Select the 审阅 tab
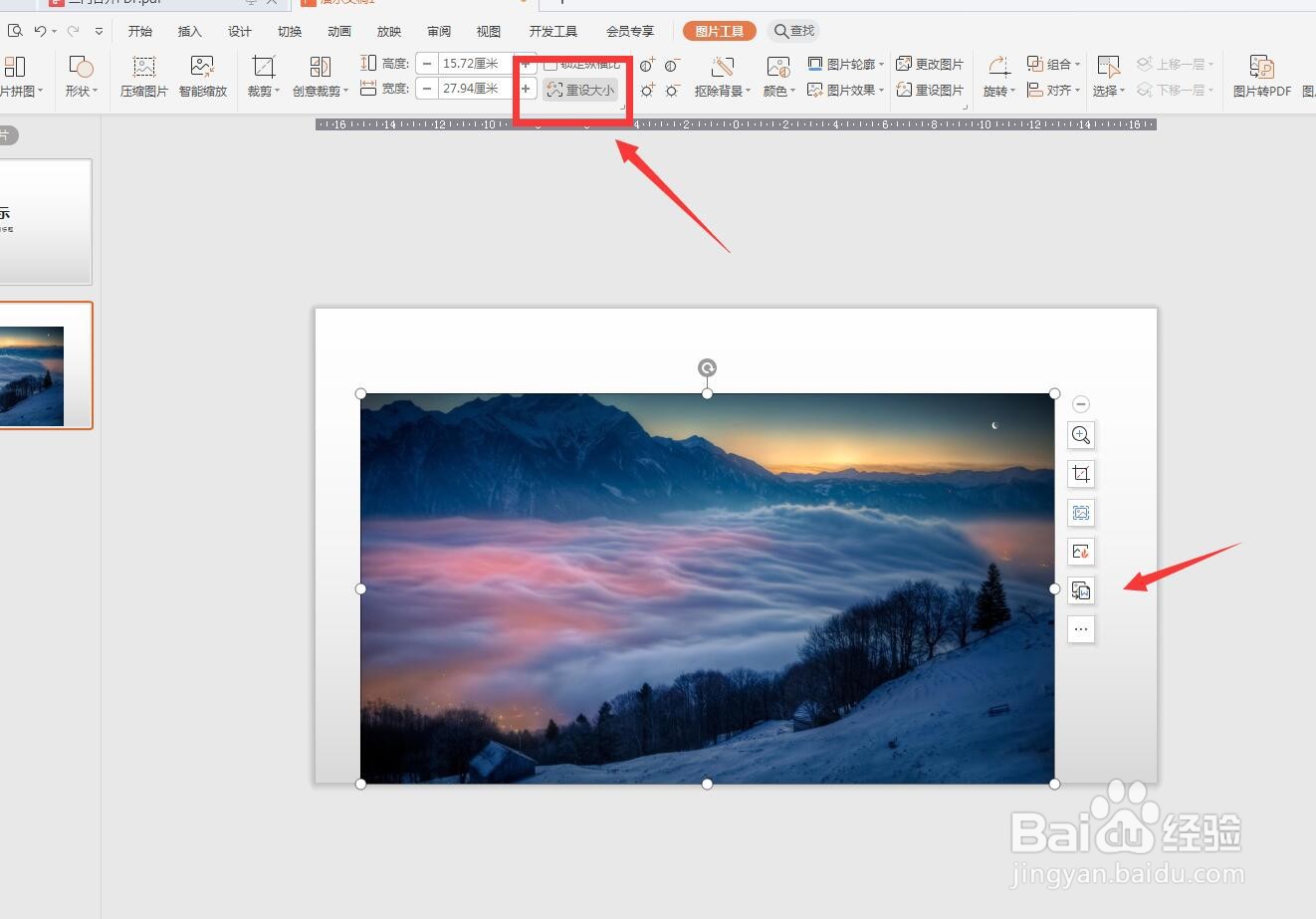This screenshot has width=1316, height=919. (x=439, y=31)
